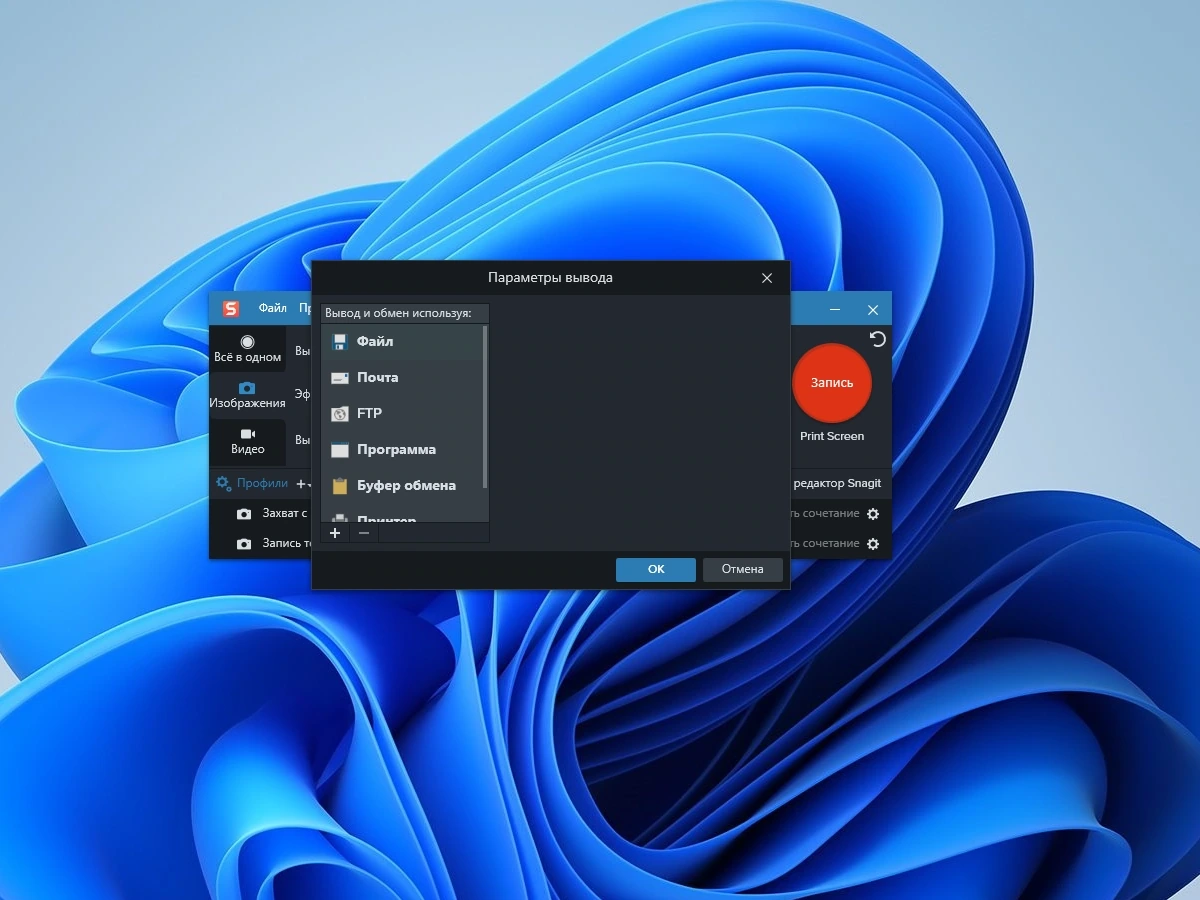Click редактор Snagit text in main window
This screenshot has width=1200, height=900.
pos(837,483)
